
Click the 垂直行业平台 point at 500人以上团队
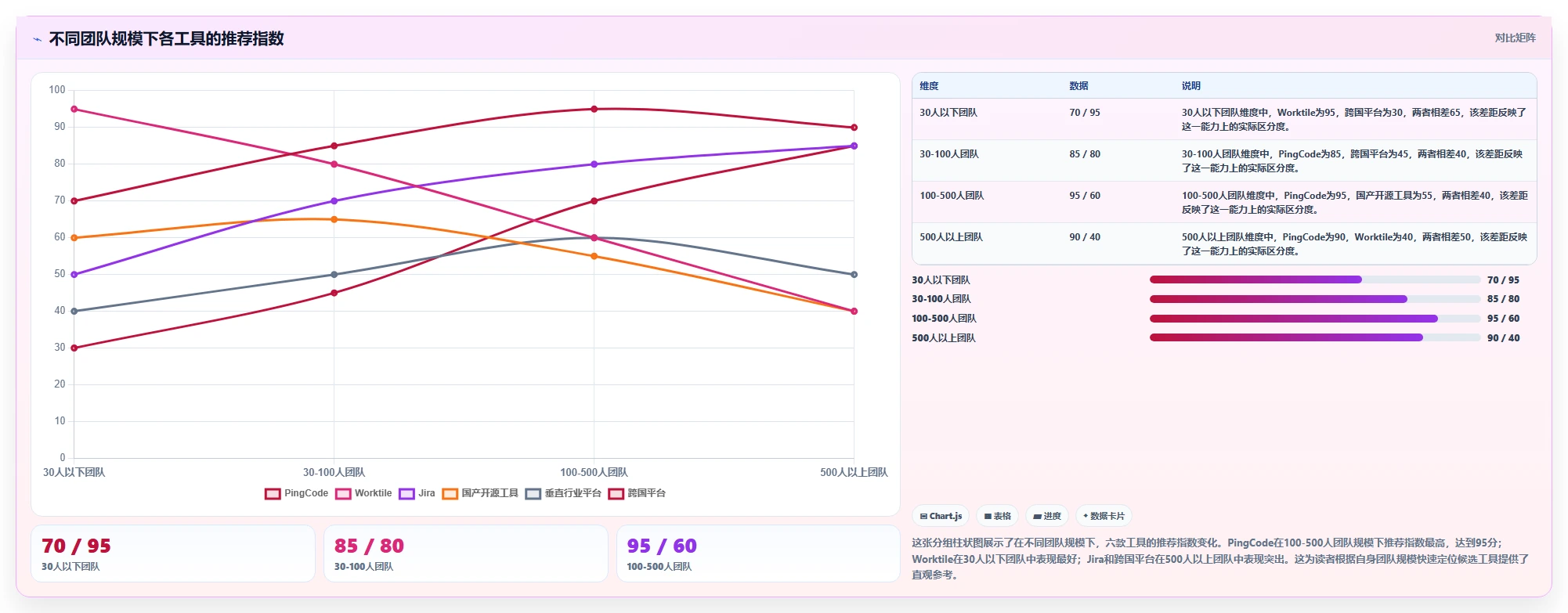(x=854, y=274)
